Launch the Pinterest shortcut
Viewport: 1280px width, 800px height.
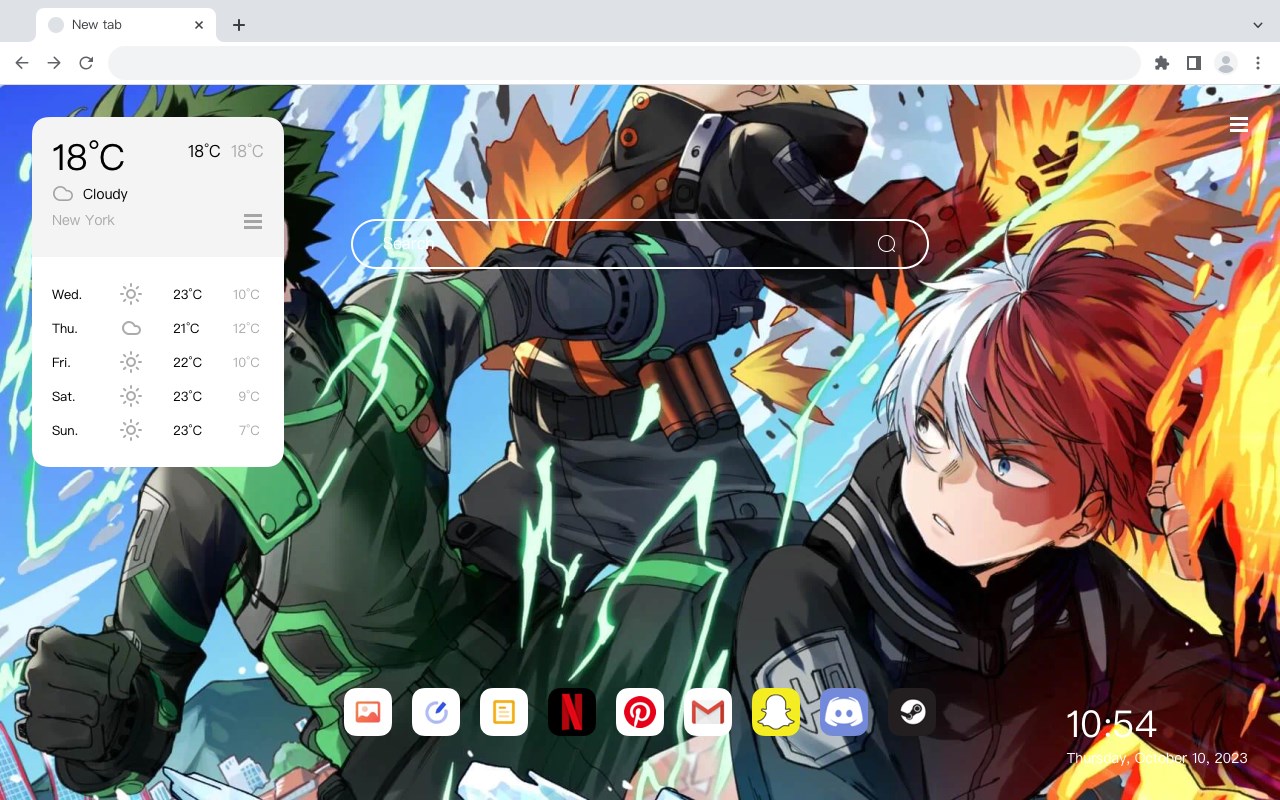(640, 712)
